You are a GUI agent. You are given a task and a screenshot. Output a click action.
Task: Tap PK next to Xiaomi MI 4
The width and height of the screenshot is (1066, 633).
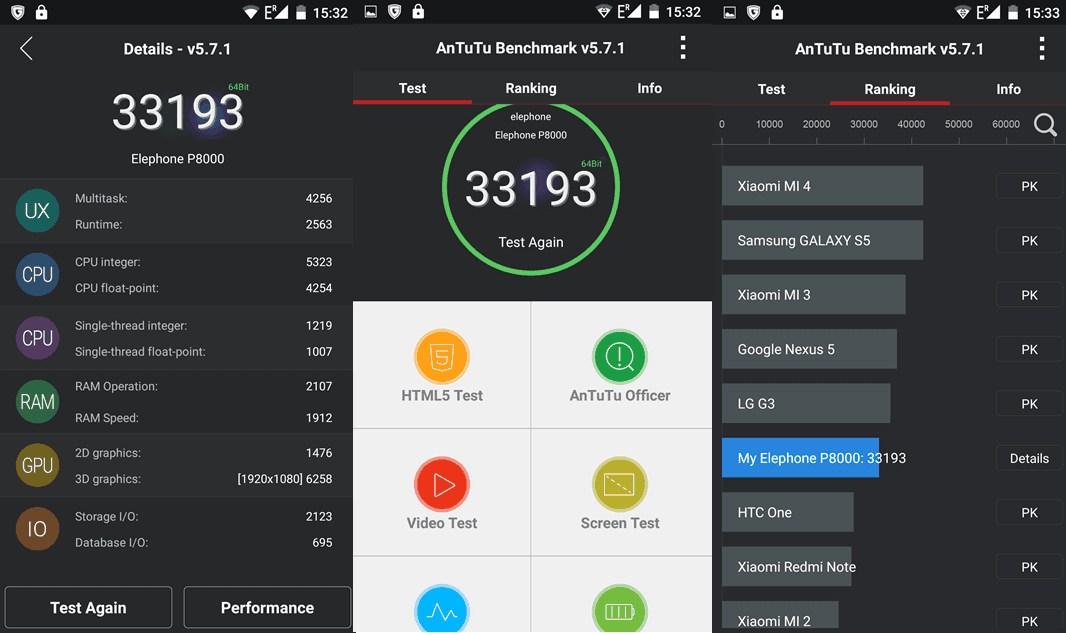pos(1029,186)
